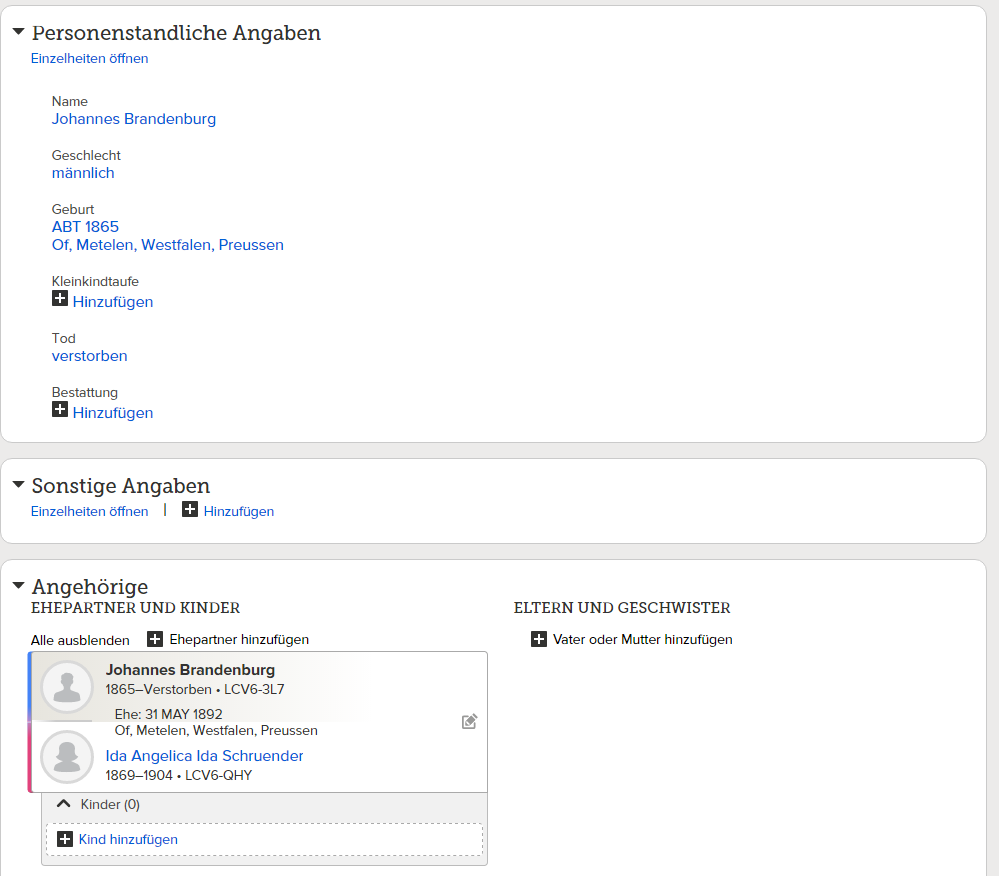This screenshot has height=876, width=999.
Task: Click Ehepartner hinzufügen text
Action: tap(239, 640)
